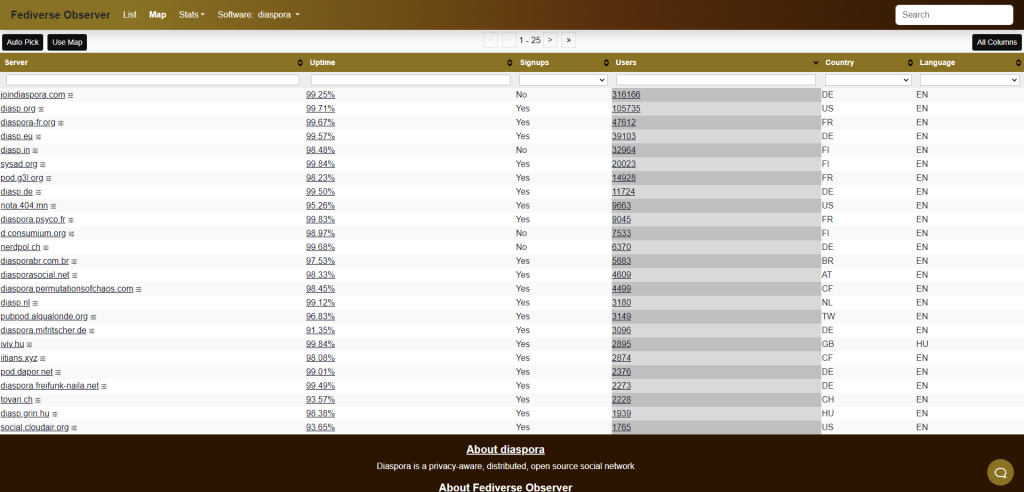Click the HU language cell for iviv.hu
The image size is (1024, 492).
pos(922,344)
